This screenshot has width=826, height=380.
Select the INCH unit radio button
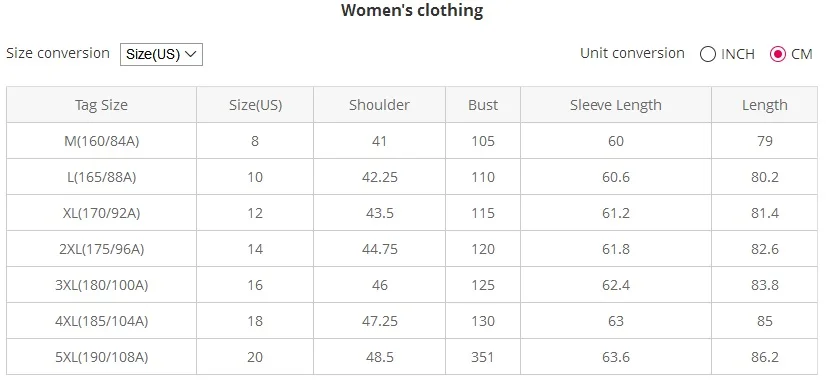707,54
